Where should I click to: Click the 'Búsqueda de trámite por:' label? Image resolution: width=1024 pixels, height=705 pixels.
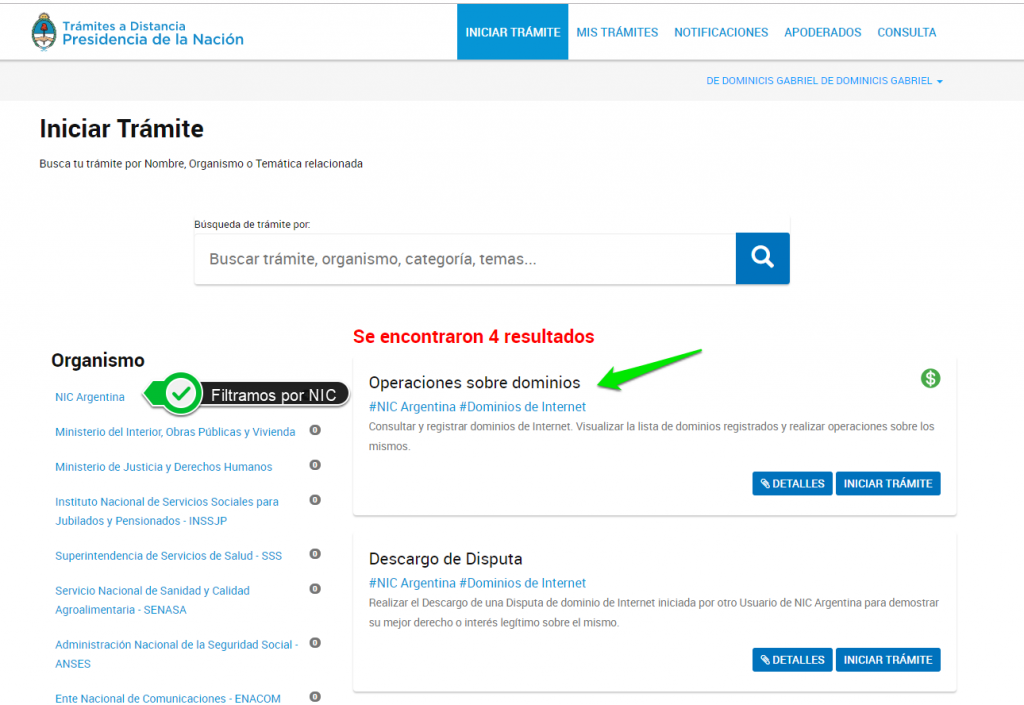click(x=252, y=225)
